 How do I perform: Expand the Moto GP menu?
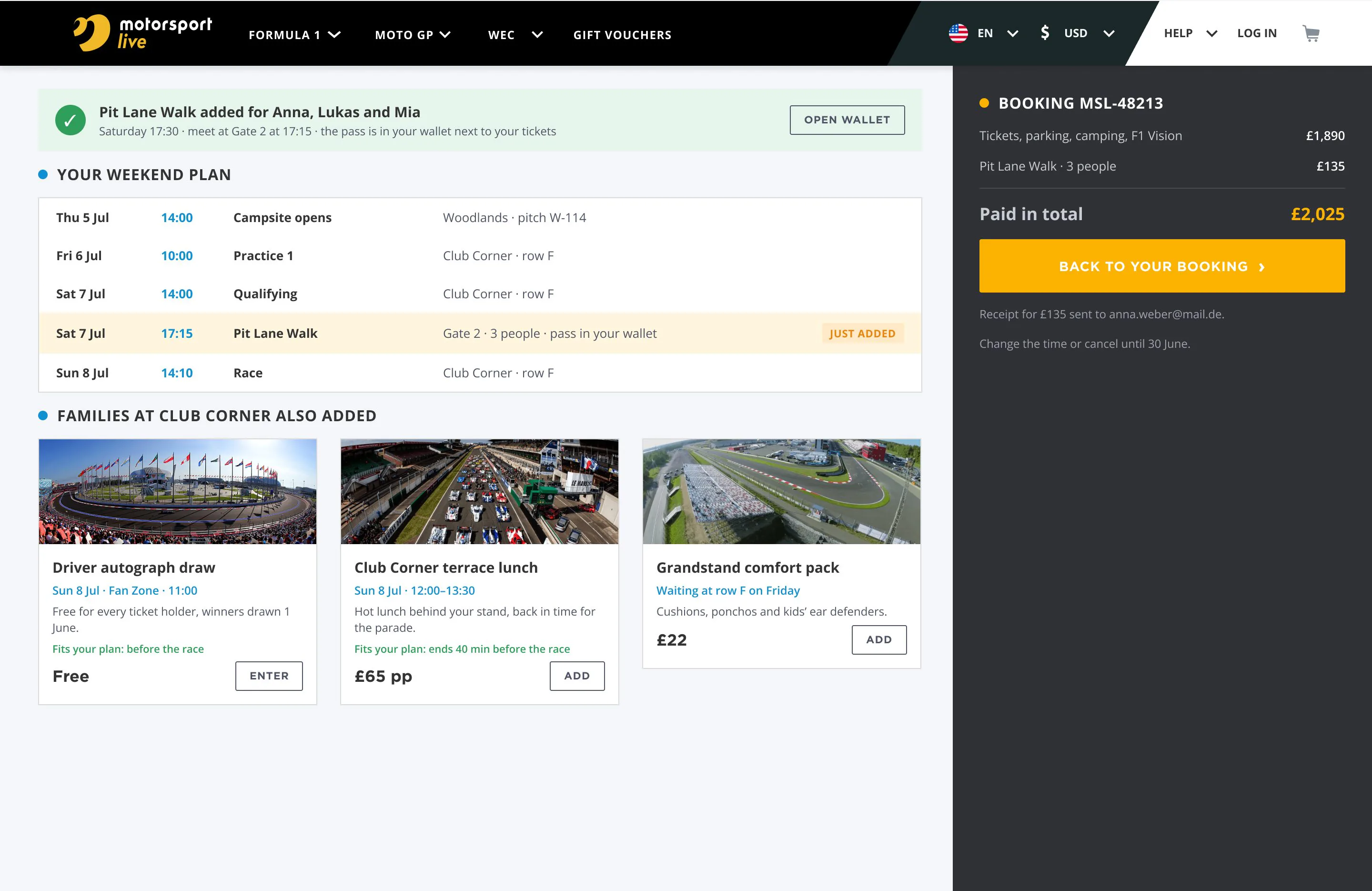pyautogui.click(x=413, y=35)
